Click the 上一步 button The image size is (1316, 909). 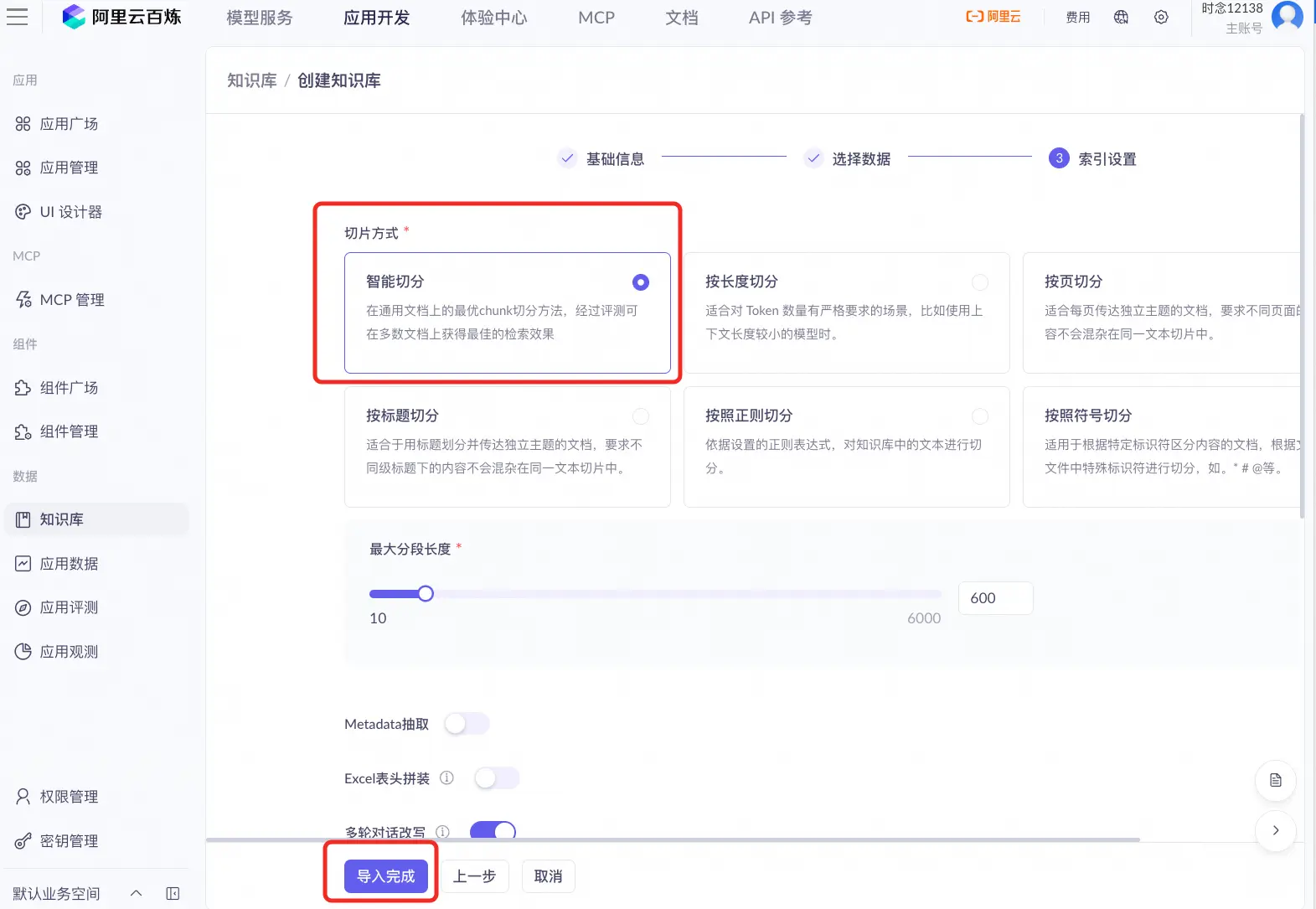pos(475,876)
